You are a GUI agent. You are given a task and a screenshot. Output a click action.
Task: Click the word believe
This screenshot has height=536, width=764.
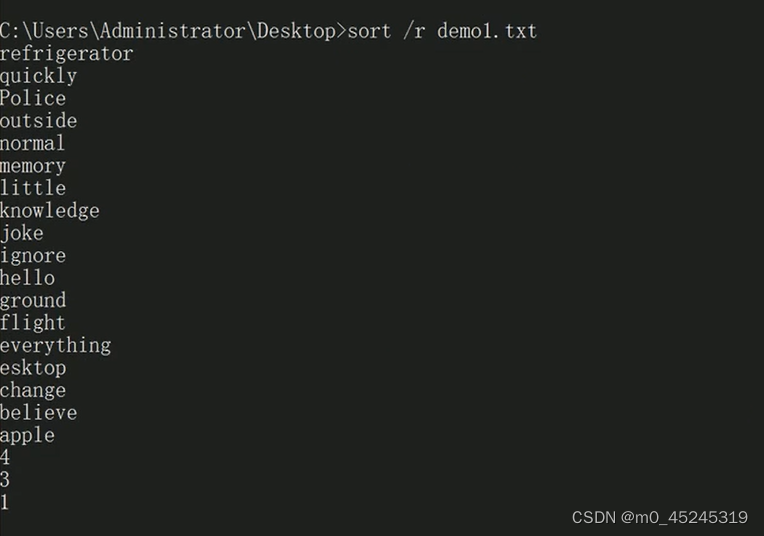(38, 413)
